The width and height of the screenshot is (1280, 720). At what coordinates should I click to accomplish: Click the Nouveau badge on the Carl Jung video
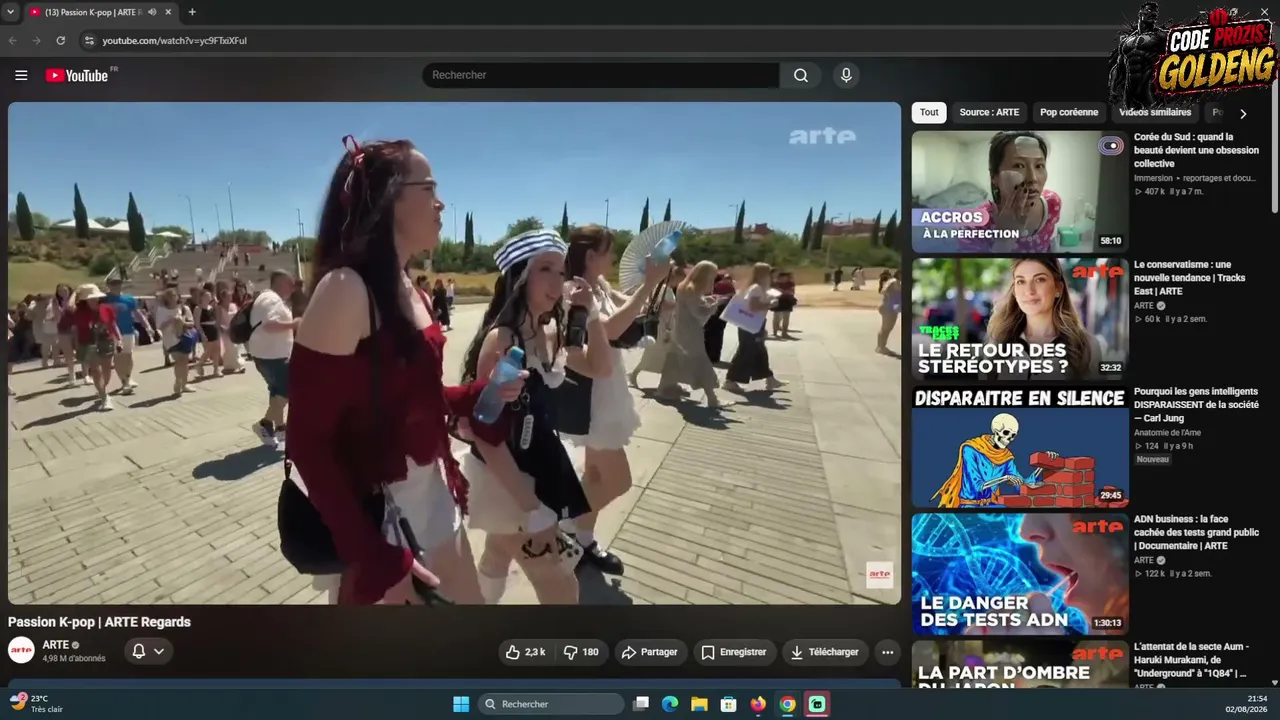tap(1153, 459)
